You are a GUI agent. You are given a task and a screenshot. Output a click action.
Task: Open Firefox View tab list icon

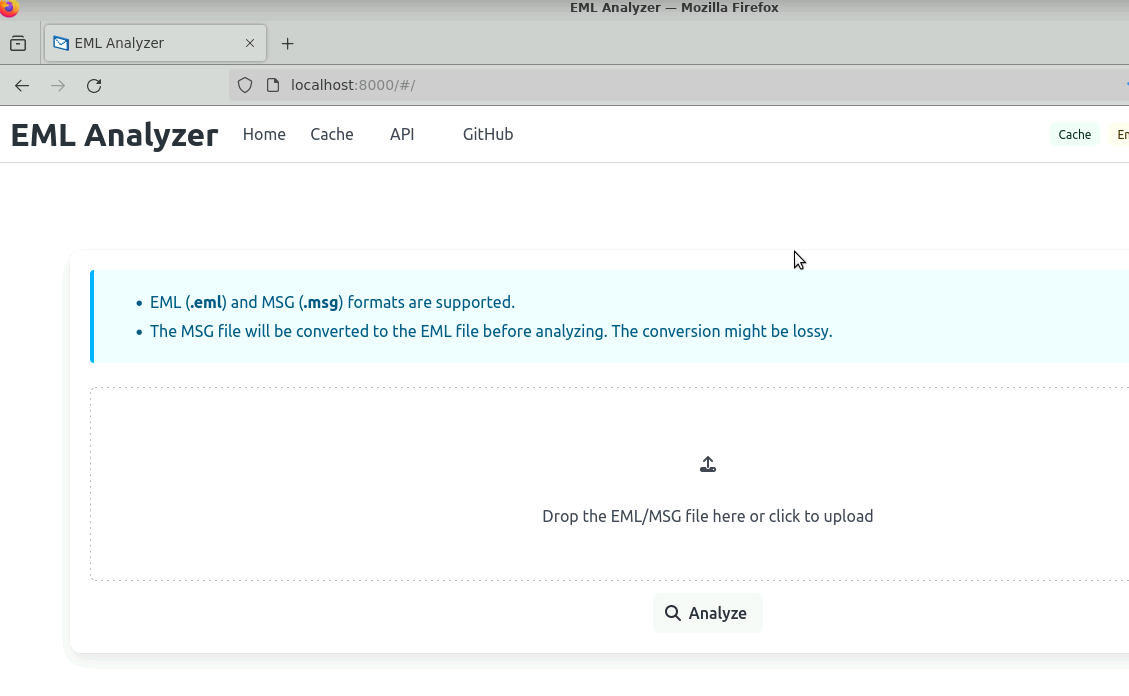pos(18,44)
